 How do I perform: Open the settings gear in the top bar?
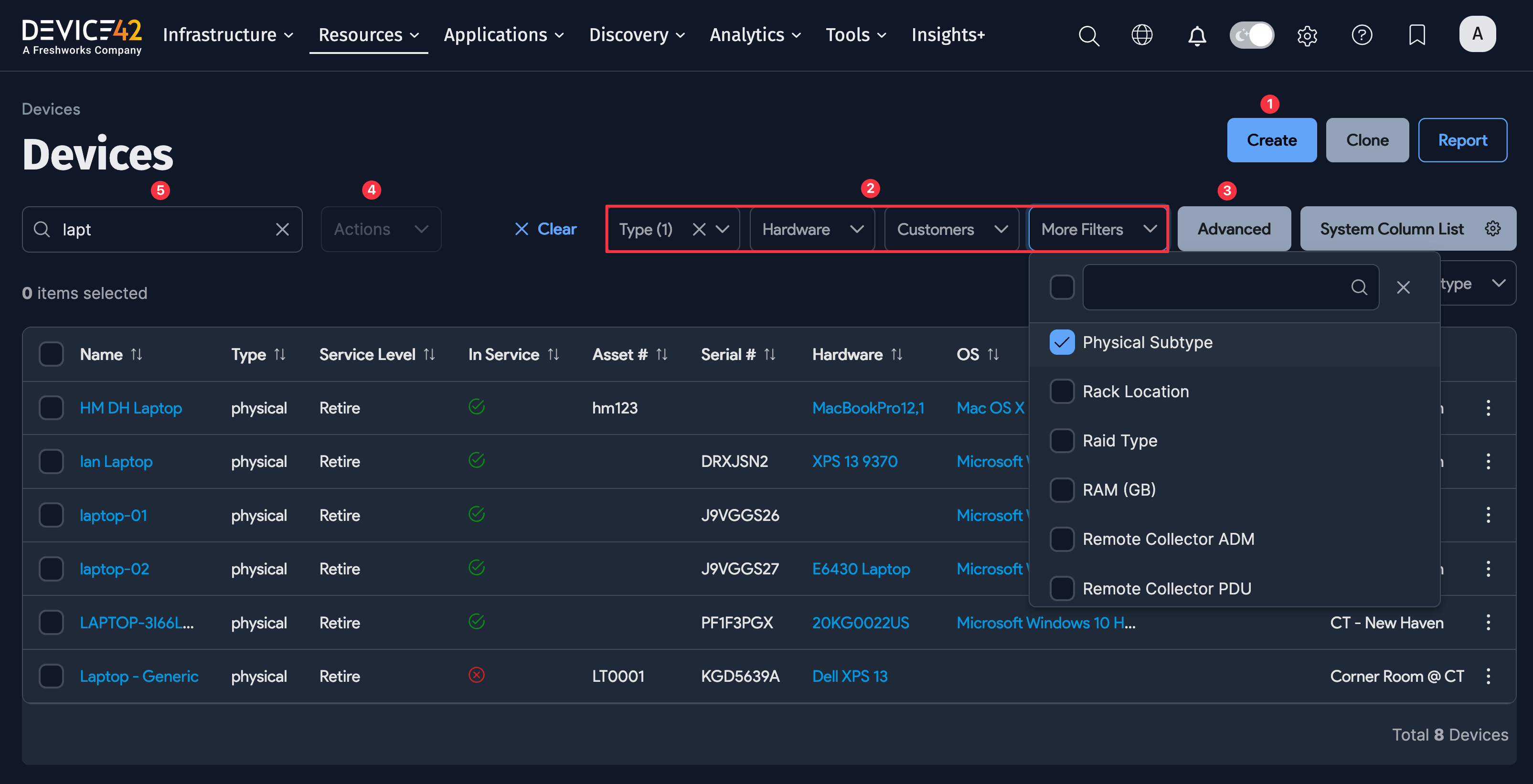[1307, 36]
